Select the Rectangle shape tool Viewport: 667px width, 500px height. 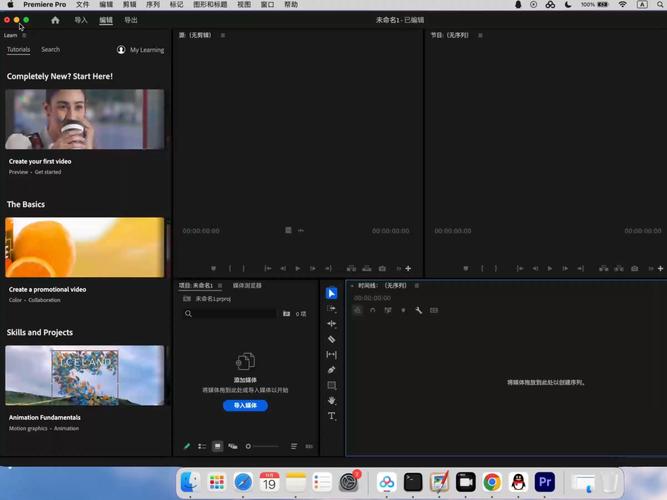coord(332,385)
